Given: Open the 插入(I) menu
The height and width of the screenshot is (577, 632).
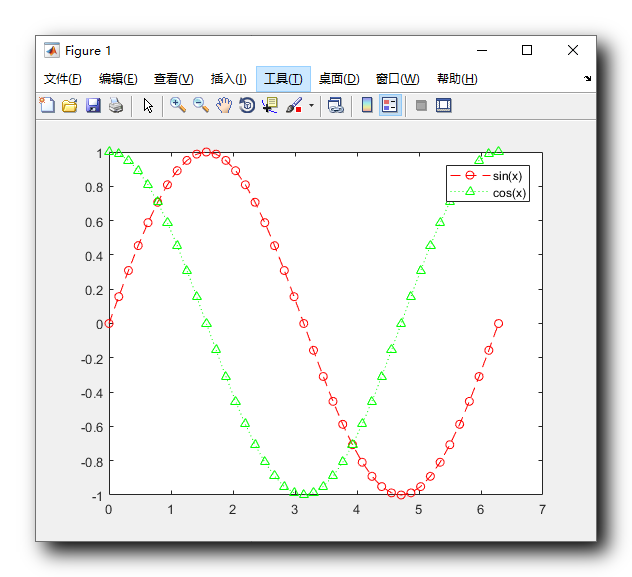Looking at the screenshot, I should click(229, 79).
